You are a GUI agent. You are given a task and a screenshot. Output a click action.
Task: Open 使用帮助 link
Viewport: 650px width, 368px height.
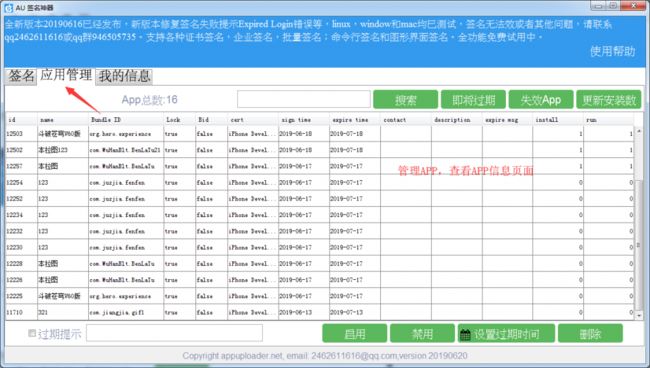pyautogui.click(x=612, y=51)
